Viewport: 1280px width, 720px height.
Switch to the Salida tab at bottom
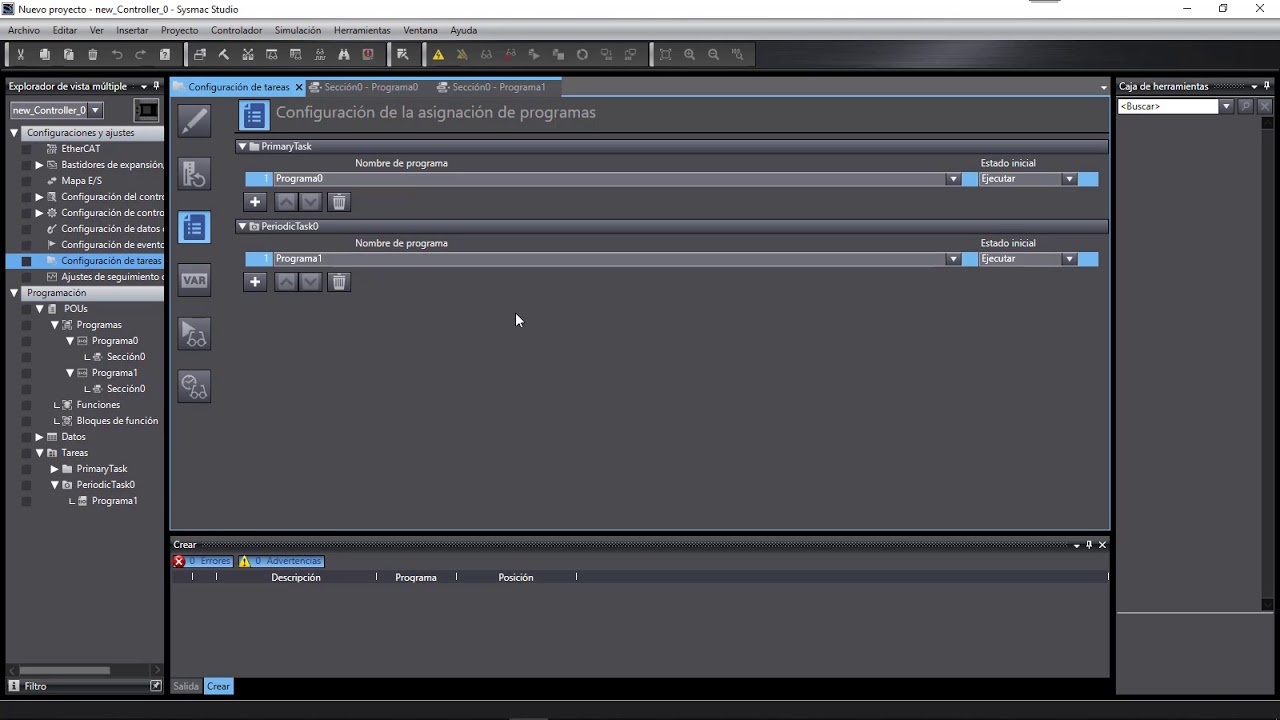point(186,686)
